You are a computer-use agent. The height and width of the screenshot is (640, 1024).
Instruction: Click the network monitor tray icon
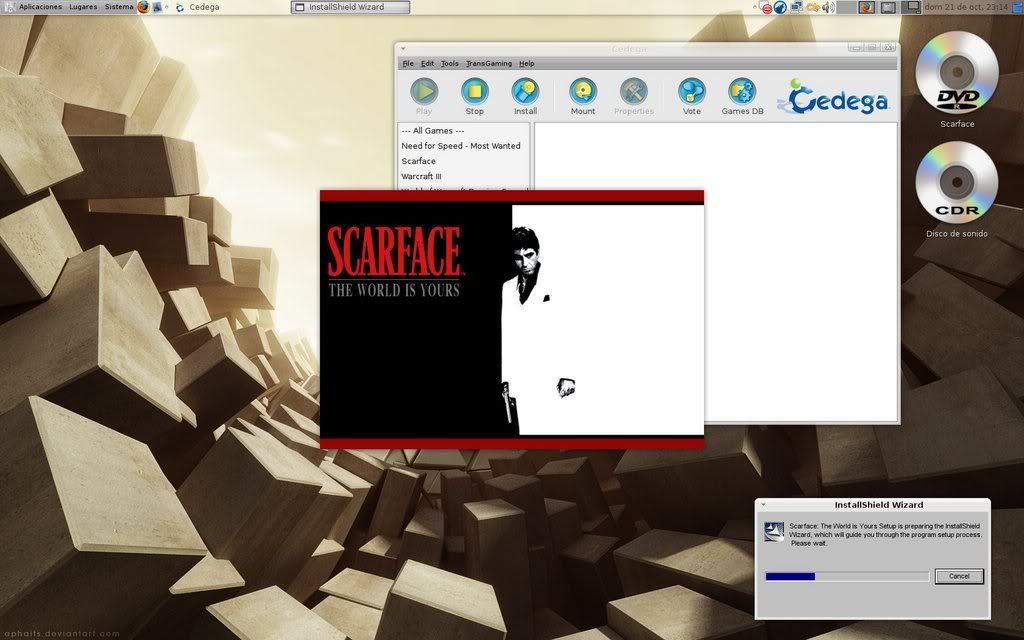(x=796, y=7)
